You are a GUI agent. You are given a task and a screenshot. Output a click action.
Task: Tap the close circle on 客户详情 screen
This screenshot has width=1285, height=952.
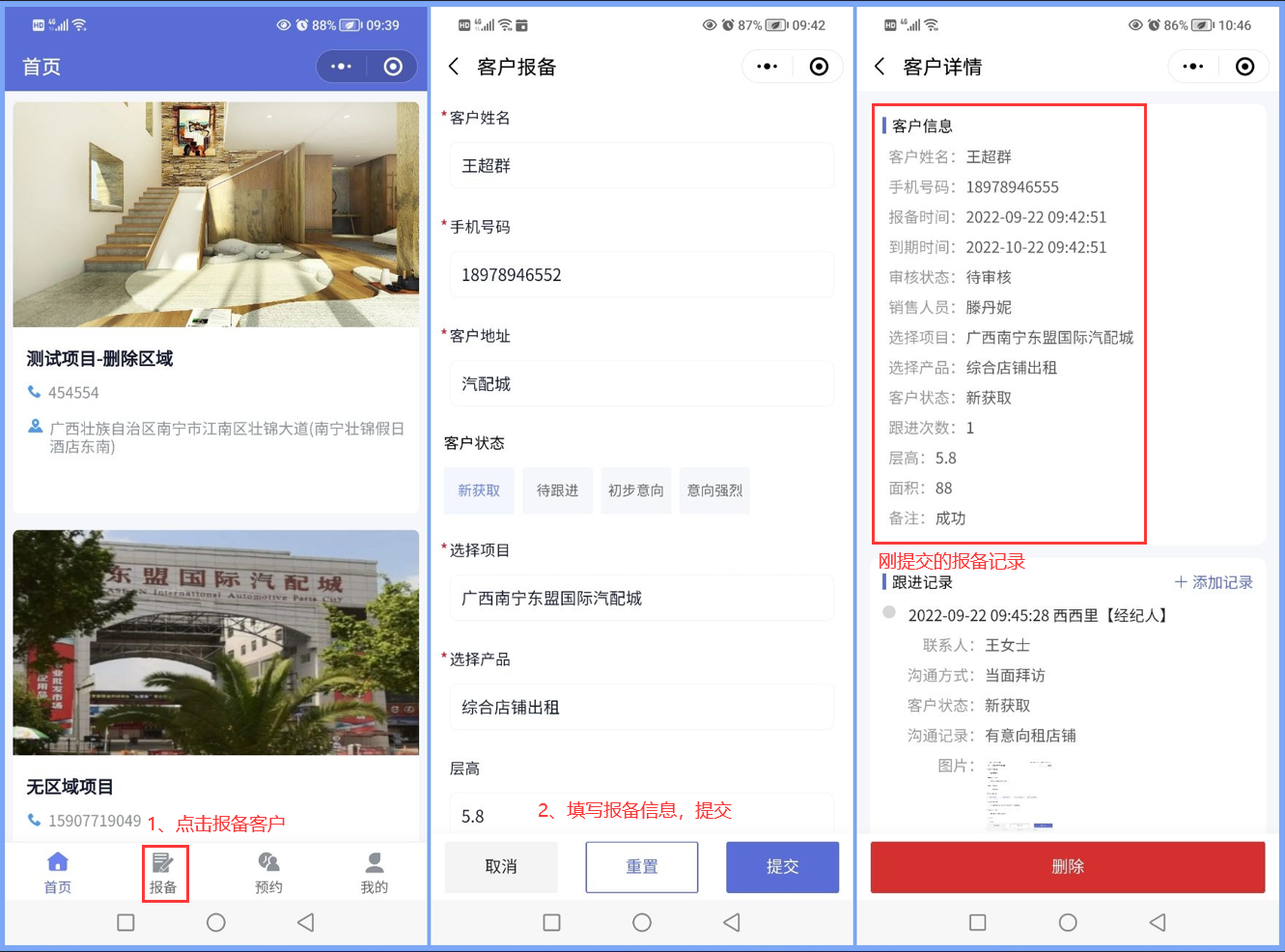tap(1245, 67)
